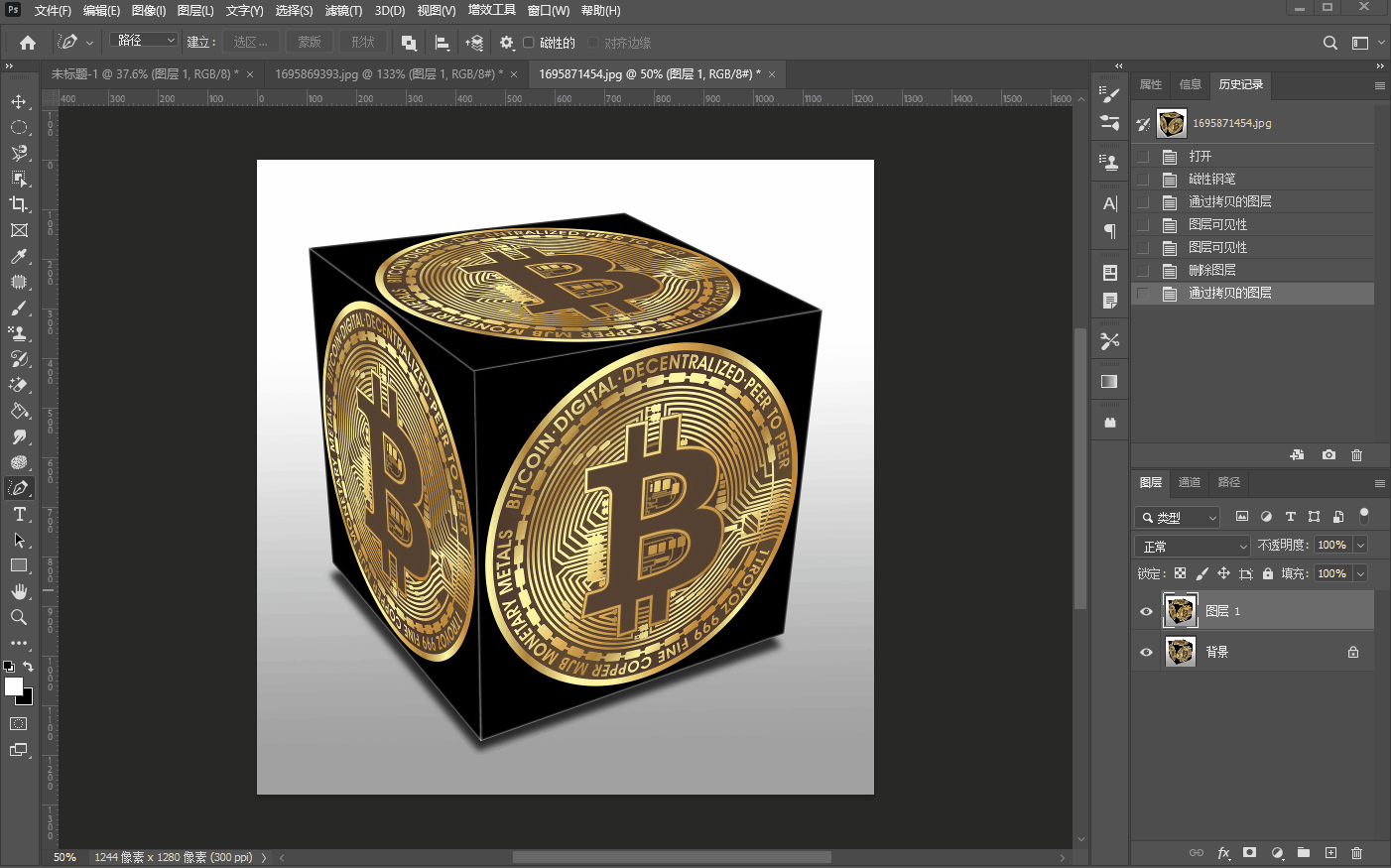Click the Home icon in options bar
The image size is (1391, 868).
point(28,43)
